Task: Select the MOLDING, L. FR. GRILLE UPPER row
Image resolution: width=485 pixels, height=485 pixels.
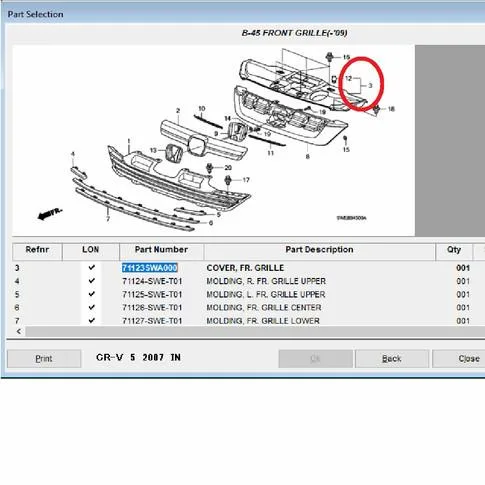Action: pyautogui.click(x=248, y=294)
